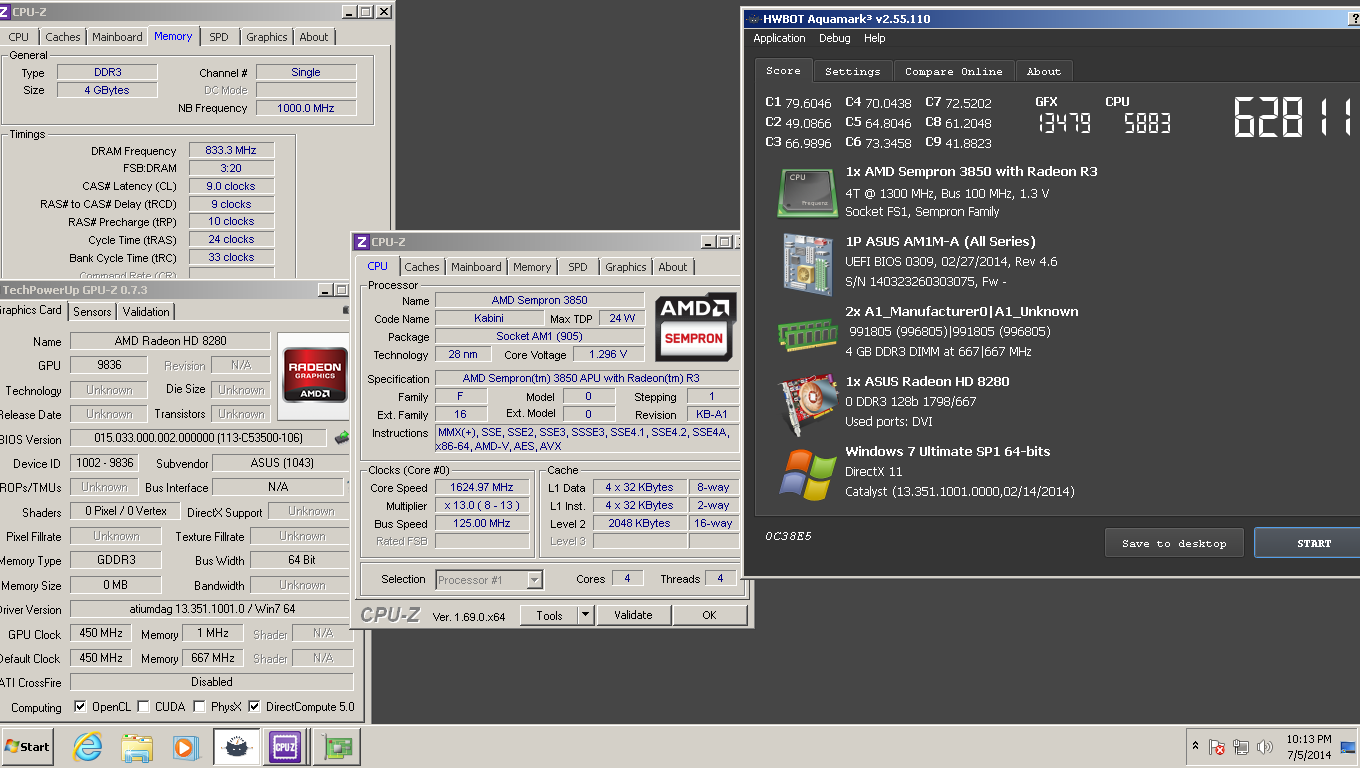Open Internet Explorer from the taskbar

click(x=88, y=747)
